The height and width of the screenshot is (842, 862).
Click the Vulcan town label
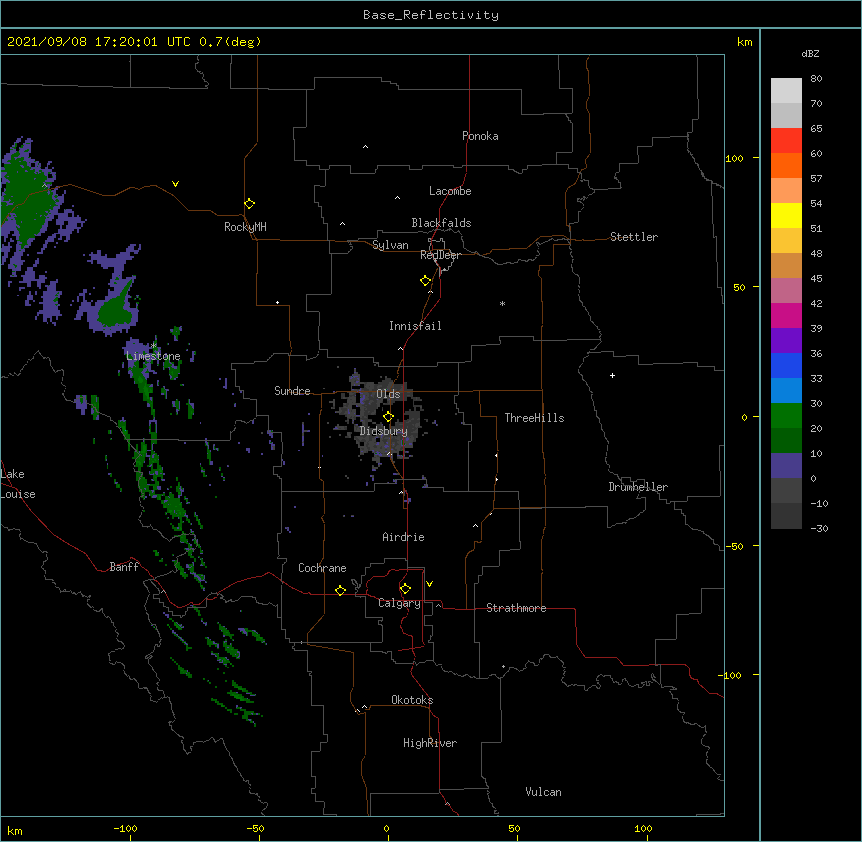click(543, 792)
